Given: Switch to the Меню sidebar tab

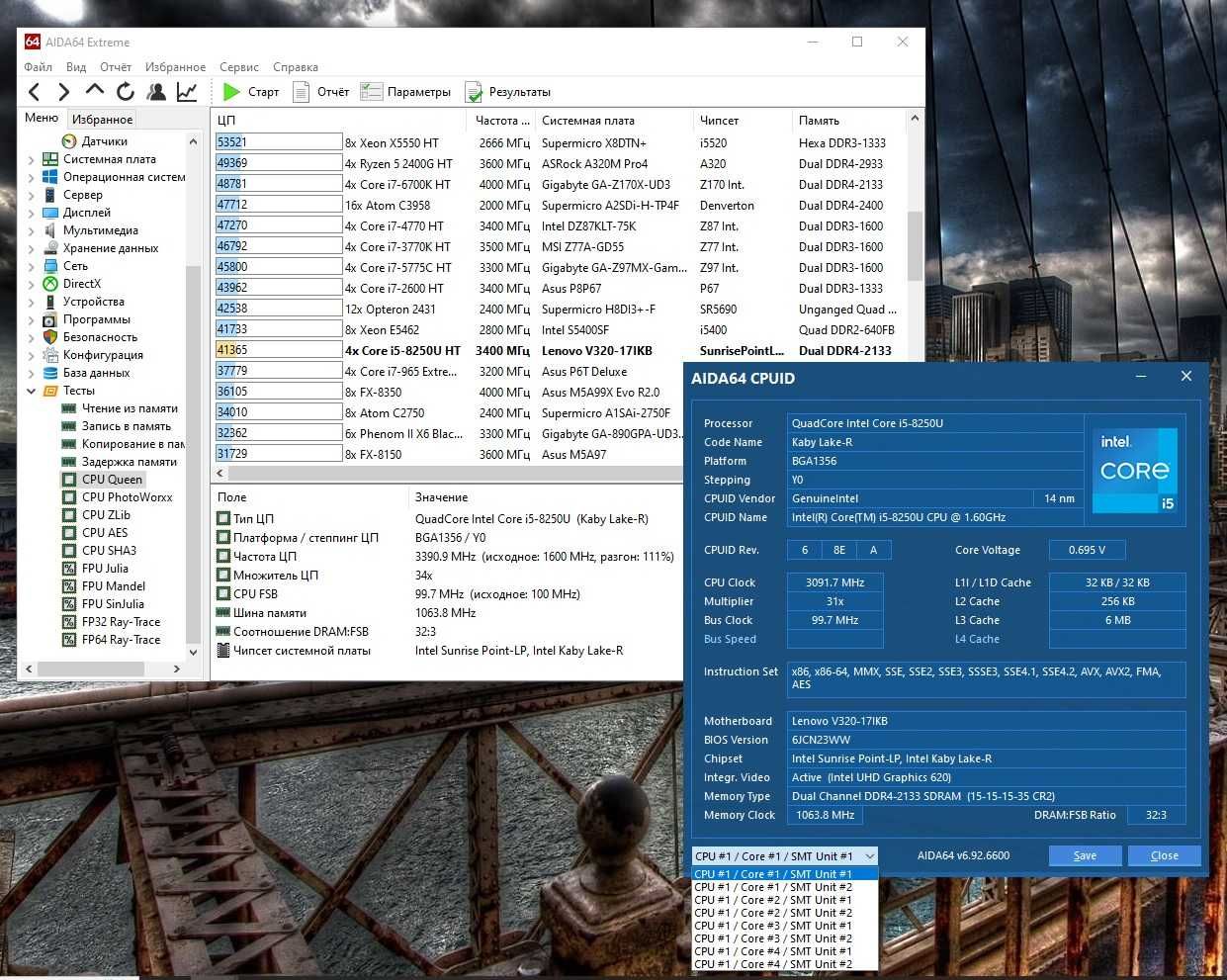Looking at the screenshot, I should pyautogui.click(x=42, y=118).
